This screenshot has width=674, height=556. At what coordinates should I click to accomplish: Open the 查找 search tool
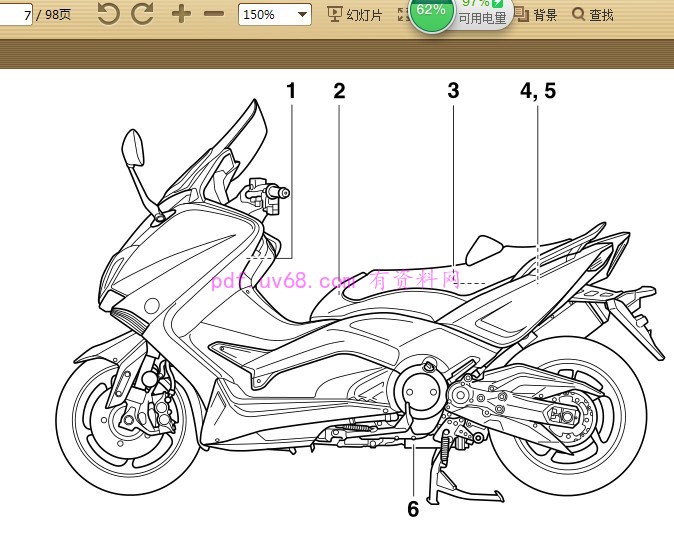pos(593,15)
